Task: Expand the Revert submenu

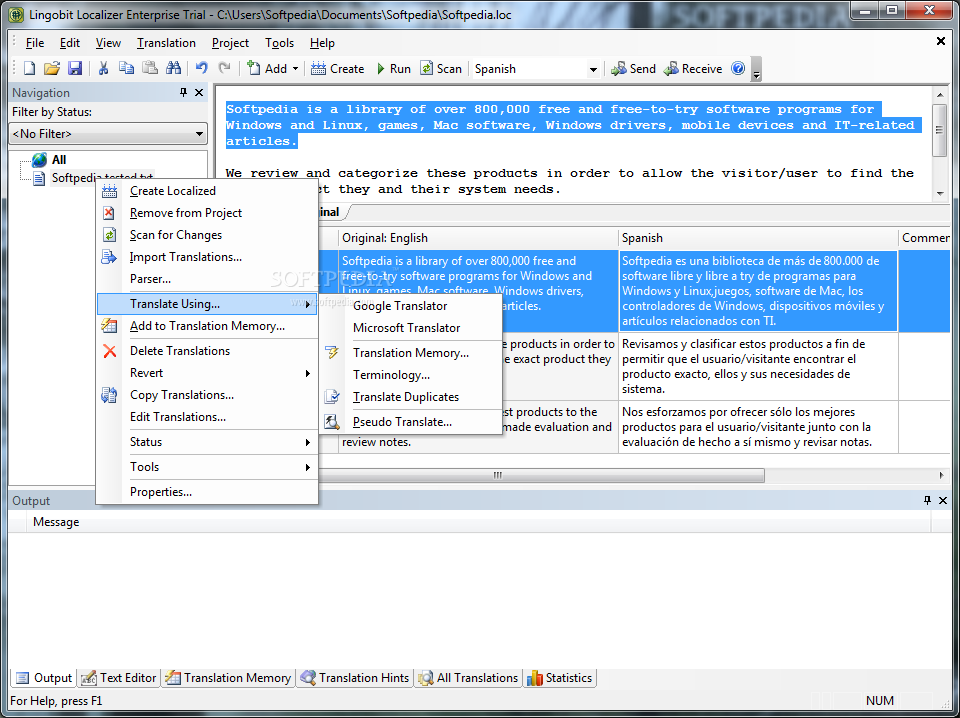Action: pyautogui.click(x=207, y=373)
